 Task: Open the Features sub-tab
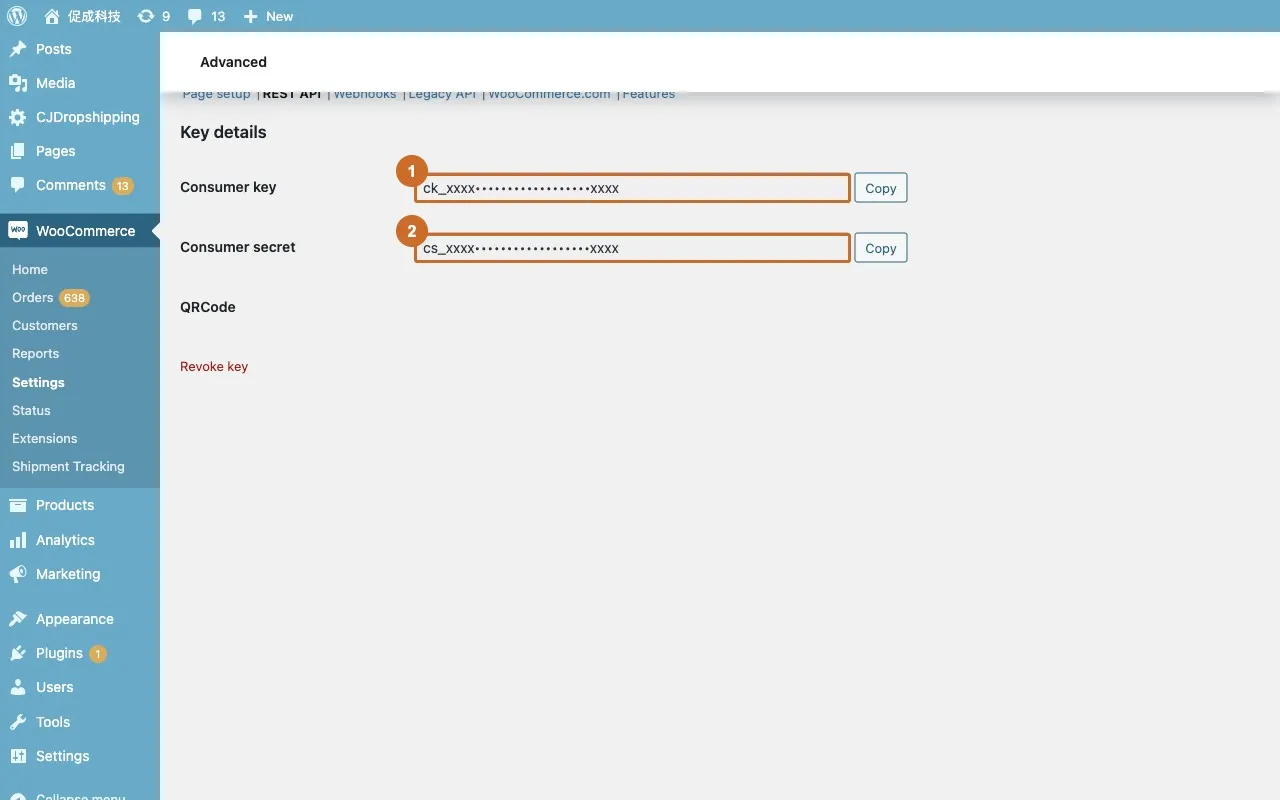click(649, 94)
